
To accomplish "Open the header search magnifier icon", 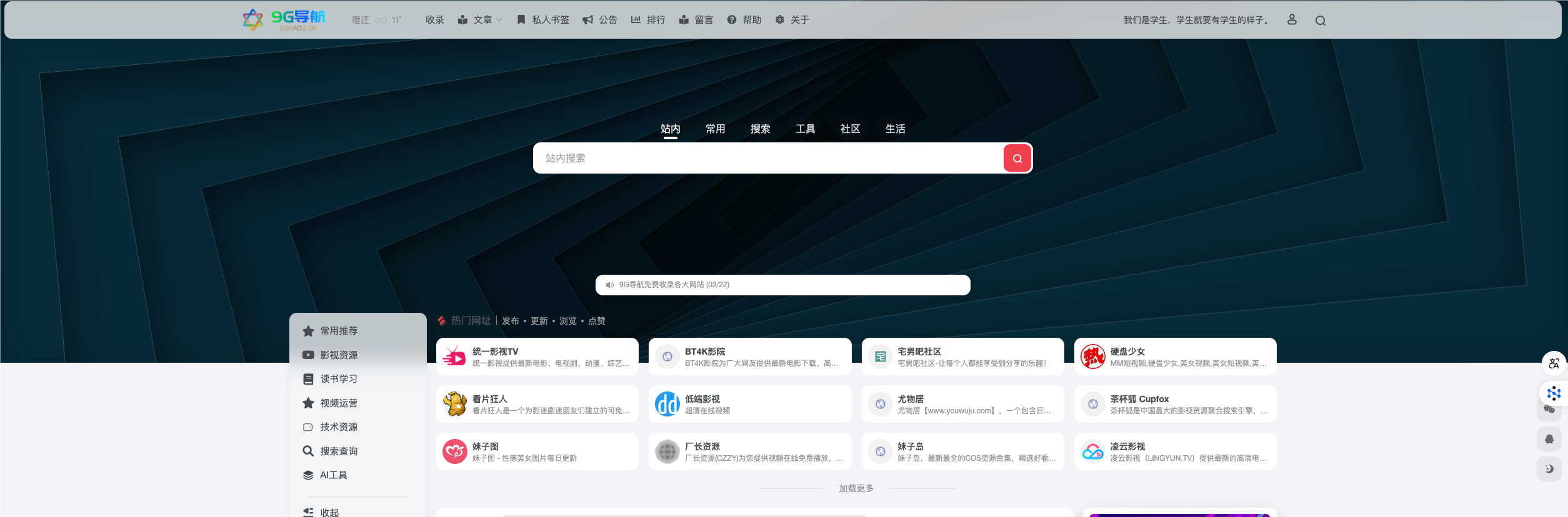I will tap(1320, 21).
